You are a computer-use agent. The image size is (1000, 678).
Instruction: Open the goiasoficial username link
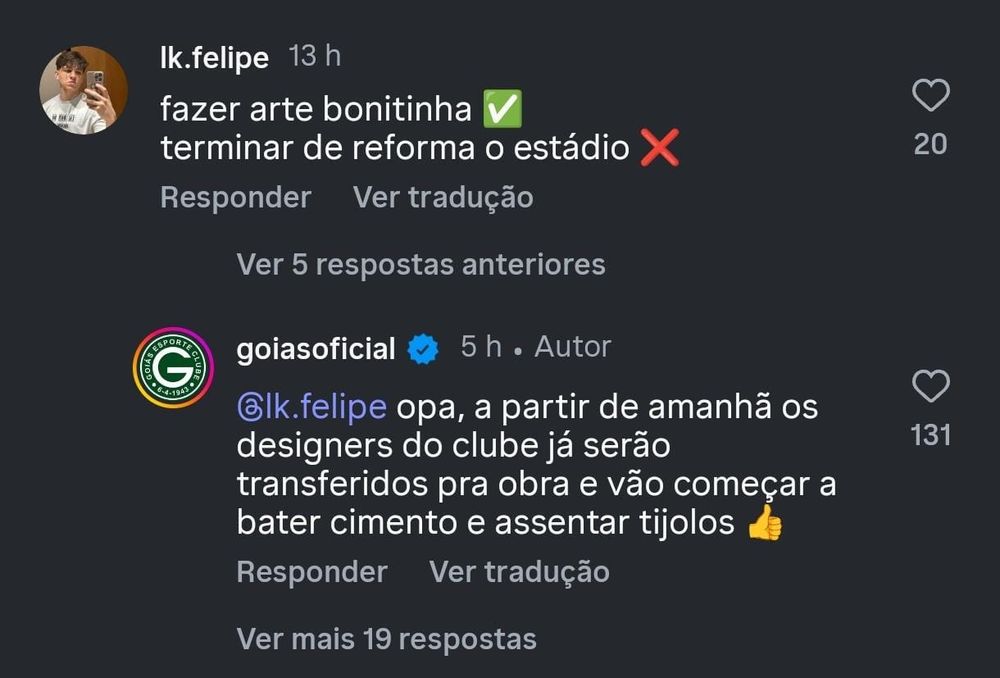point(316,349)
